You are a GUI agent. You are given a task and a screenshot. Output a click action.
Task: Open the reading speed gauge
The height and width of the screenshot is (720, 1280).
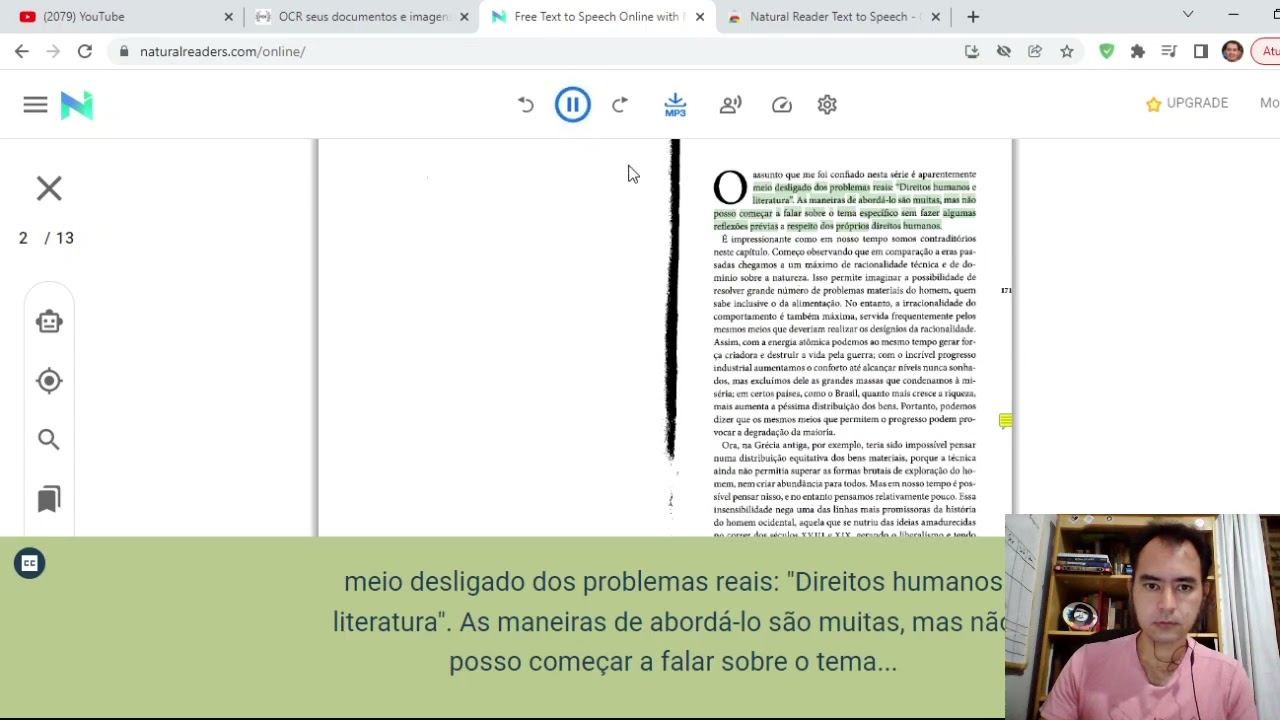point(782,104)
